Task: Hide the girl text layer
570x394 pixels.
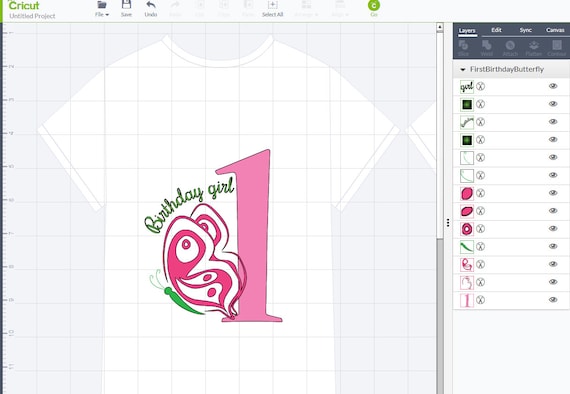Action: point(553,86)
